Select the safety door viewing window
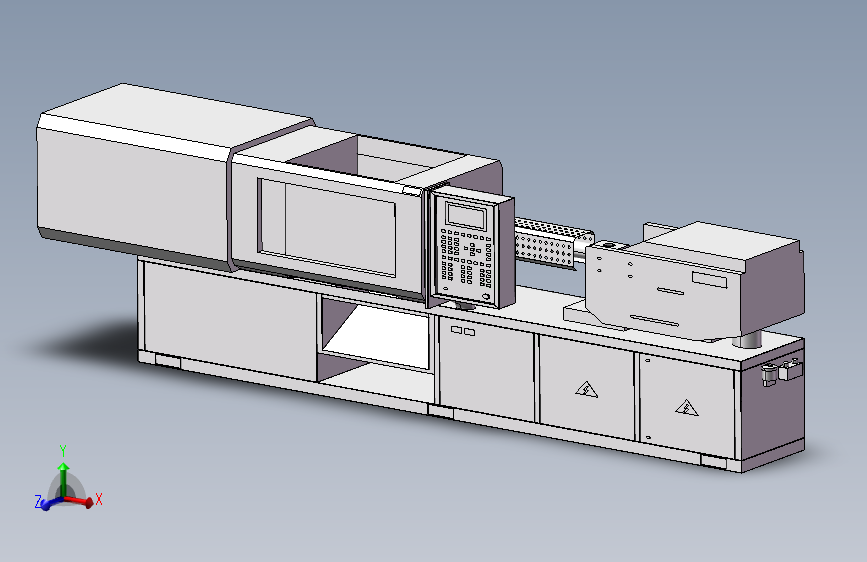This screenshot has width=867, height=562. pos(327,227)
